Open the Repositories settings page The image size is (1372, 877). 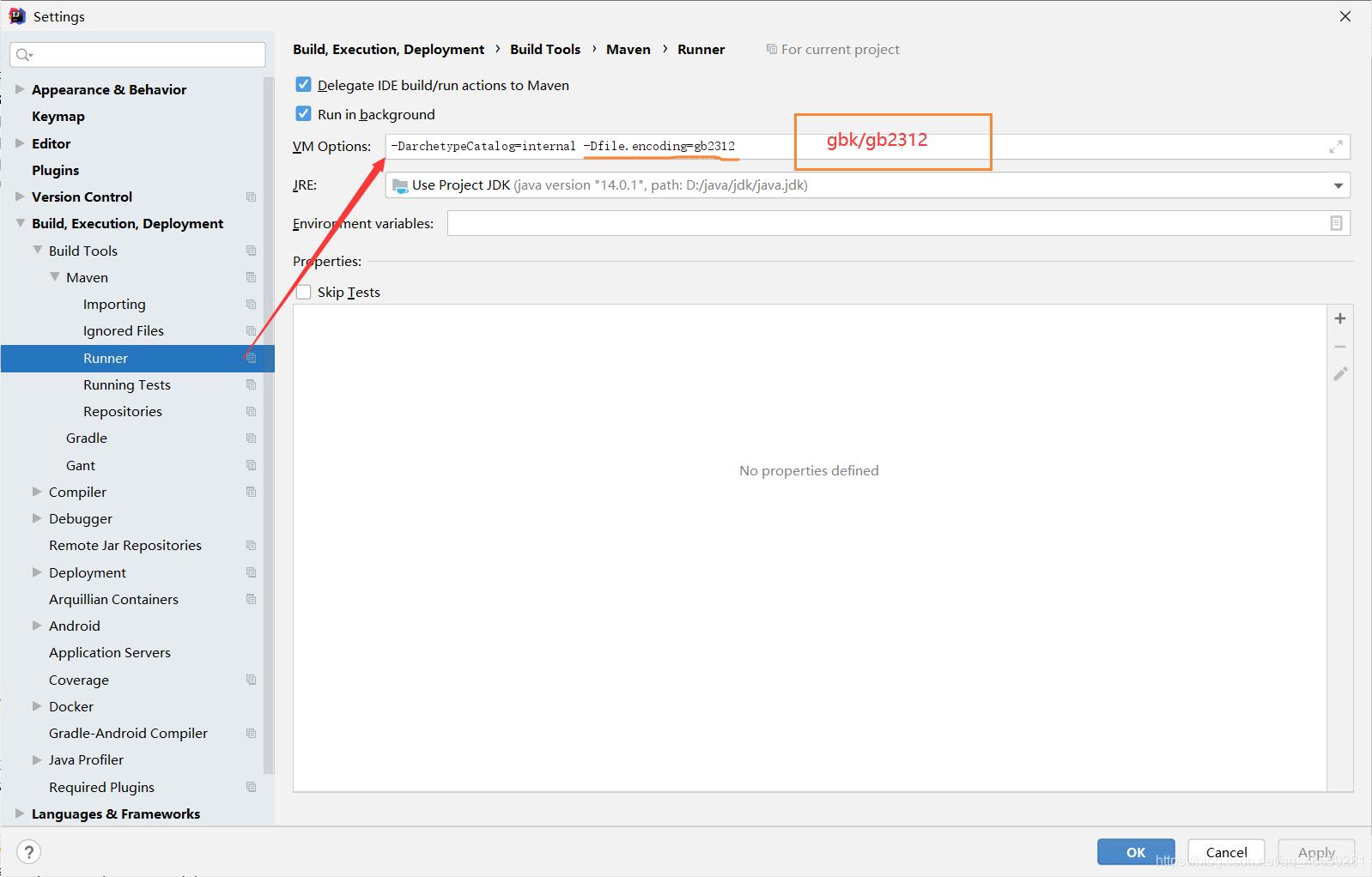[x=123, y=412]
